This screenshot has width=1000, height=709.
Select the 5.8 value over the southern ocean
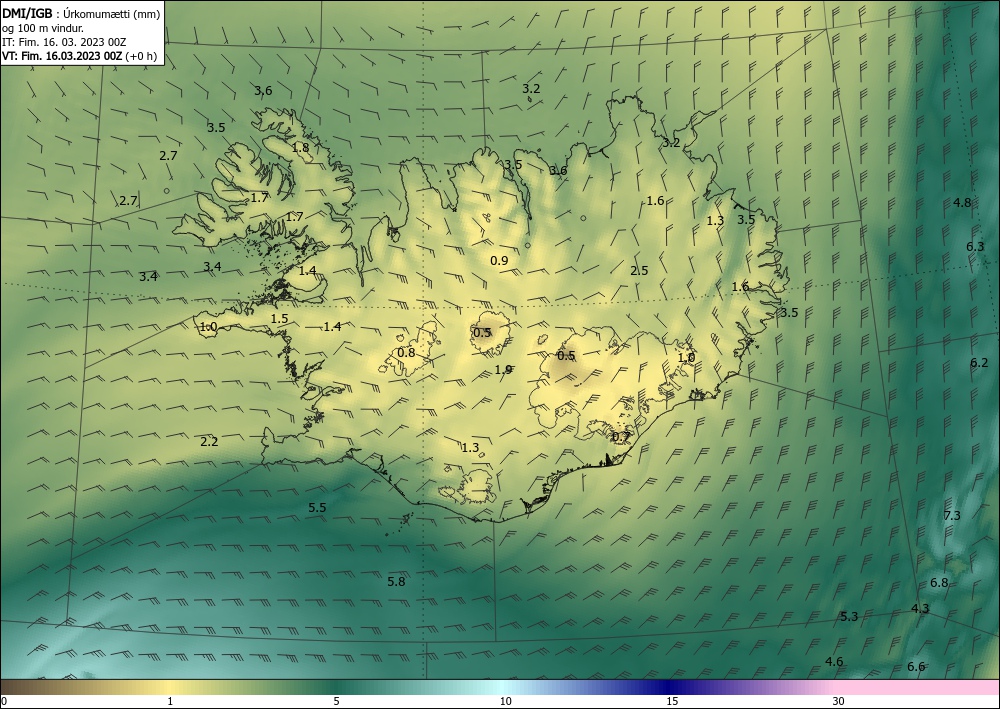pos(396,581)
